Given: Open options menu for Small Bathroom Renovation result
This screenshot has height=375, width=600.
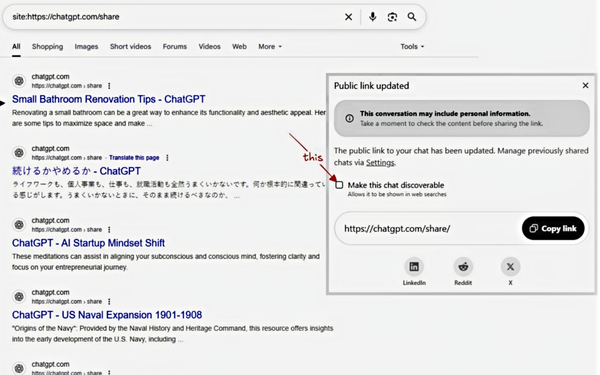Looking at the screenshot, I should pyautogui.click(x=109, y=86).
